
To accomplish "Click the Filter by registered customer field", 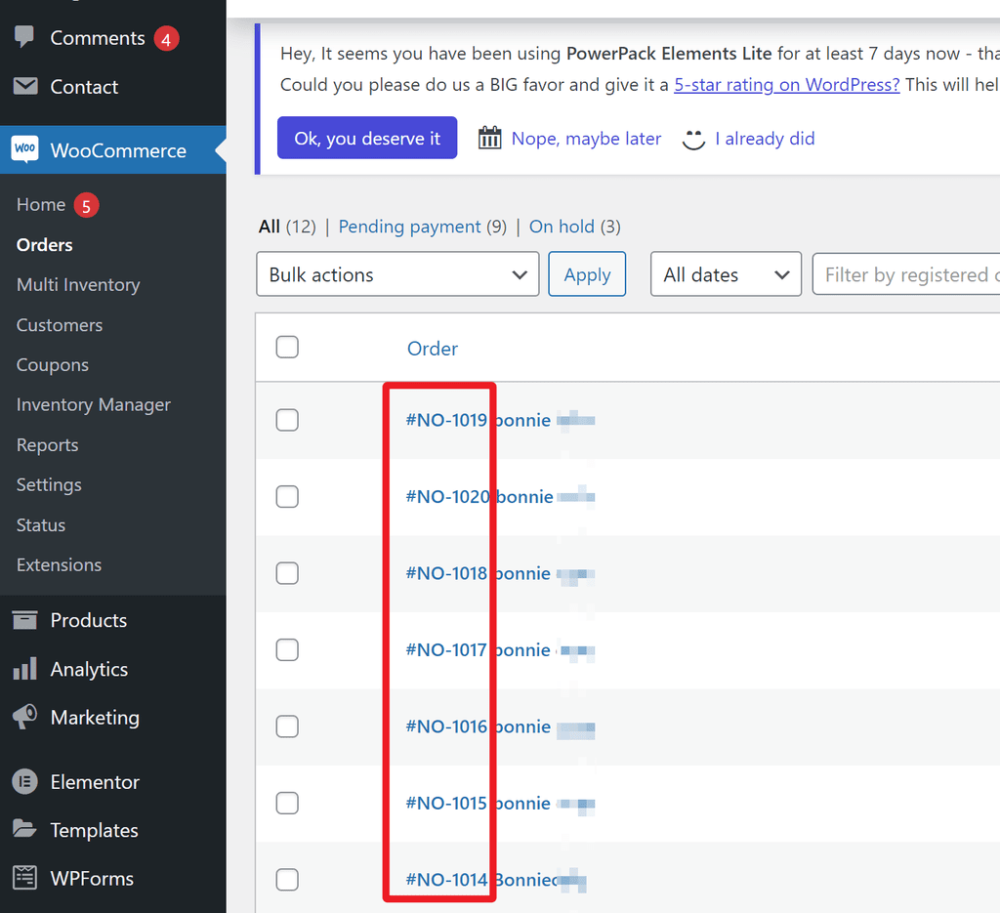I will [x=906, y=274].
